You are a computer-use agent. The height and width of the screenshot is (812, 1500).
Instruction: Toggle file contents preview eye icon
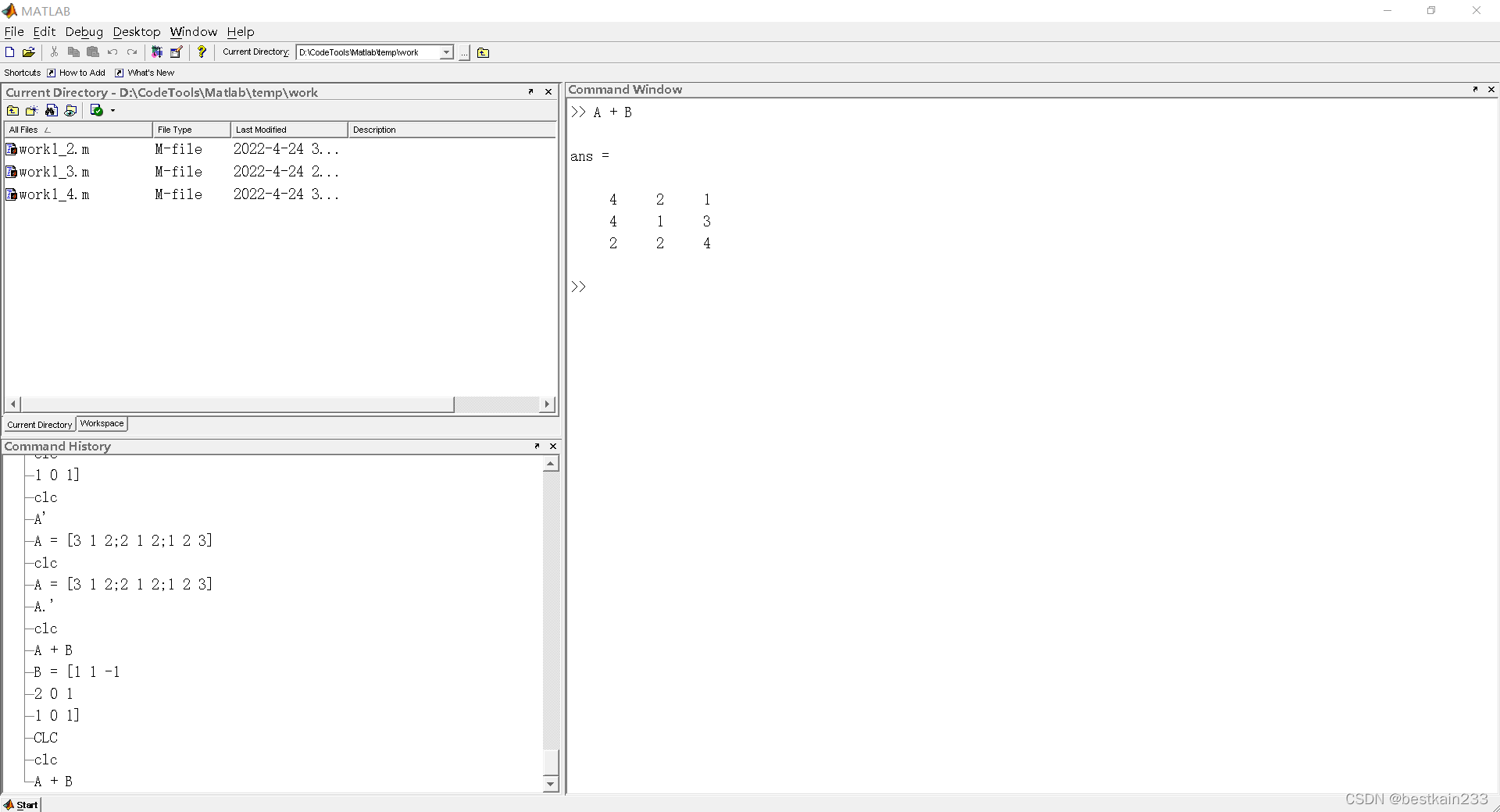(x=71, y=110)
